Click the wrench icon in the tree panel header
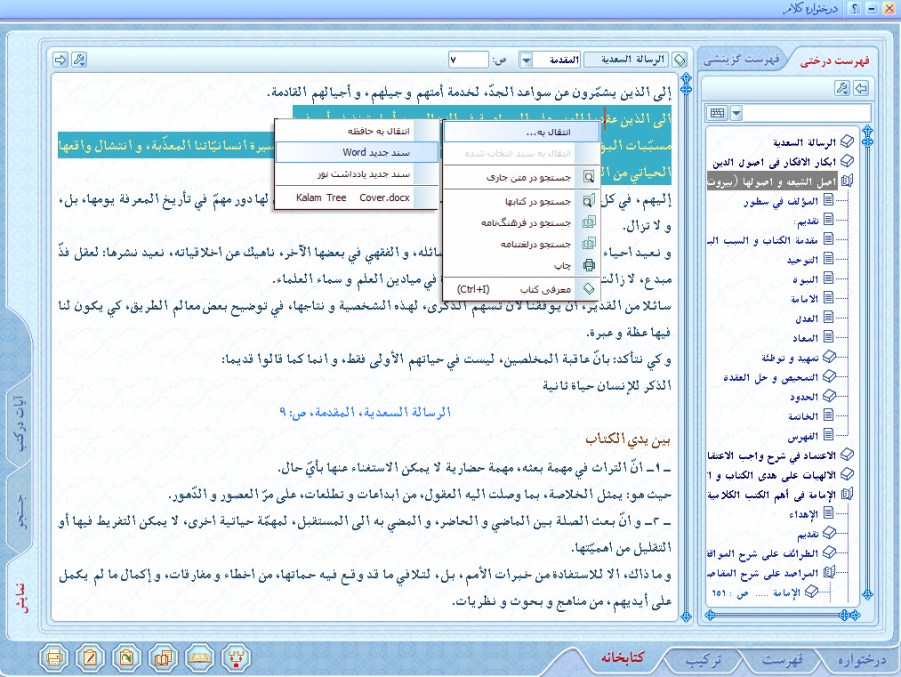Screen dimensions: 901x677 coord(841,89)
